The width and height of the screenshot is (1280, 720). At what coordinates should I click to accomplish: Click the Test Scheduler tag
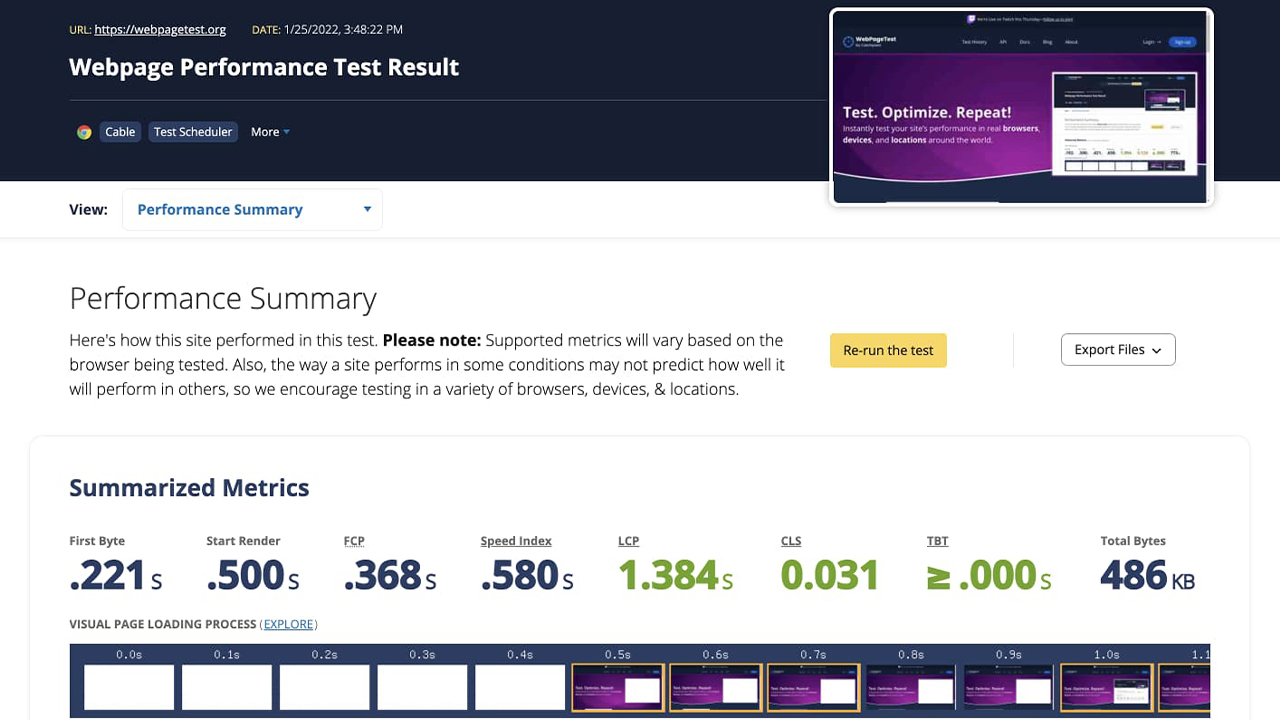[x=193, y=132]
